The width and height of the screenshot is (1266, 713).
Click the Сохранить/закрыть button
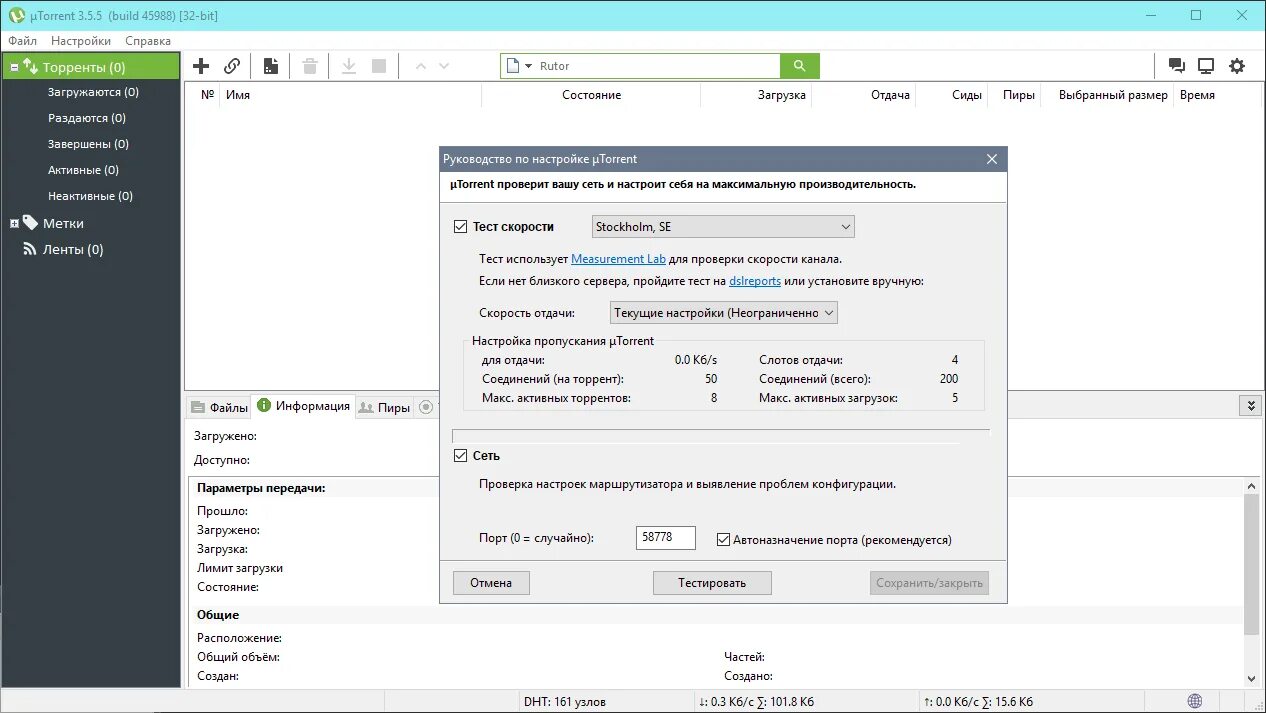coord(929,583)
